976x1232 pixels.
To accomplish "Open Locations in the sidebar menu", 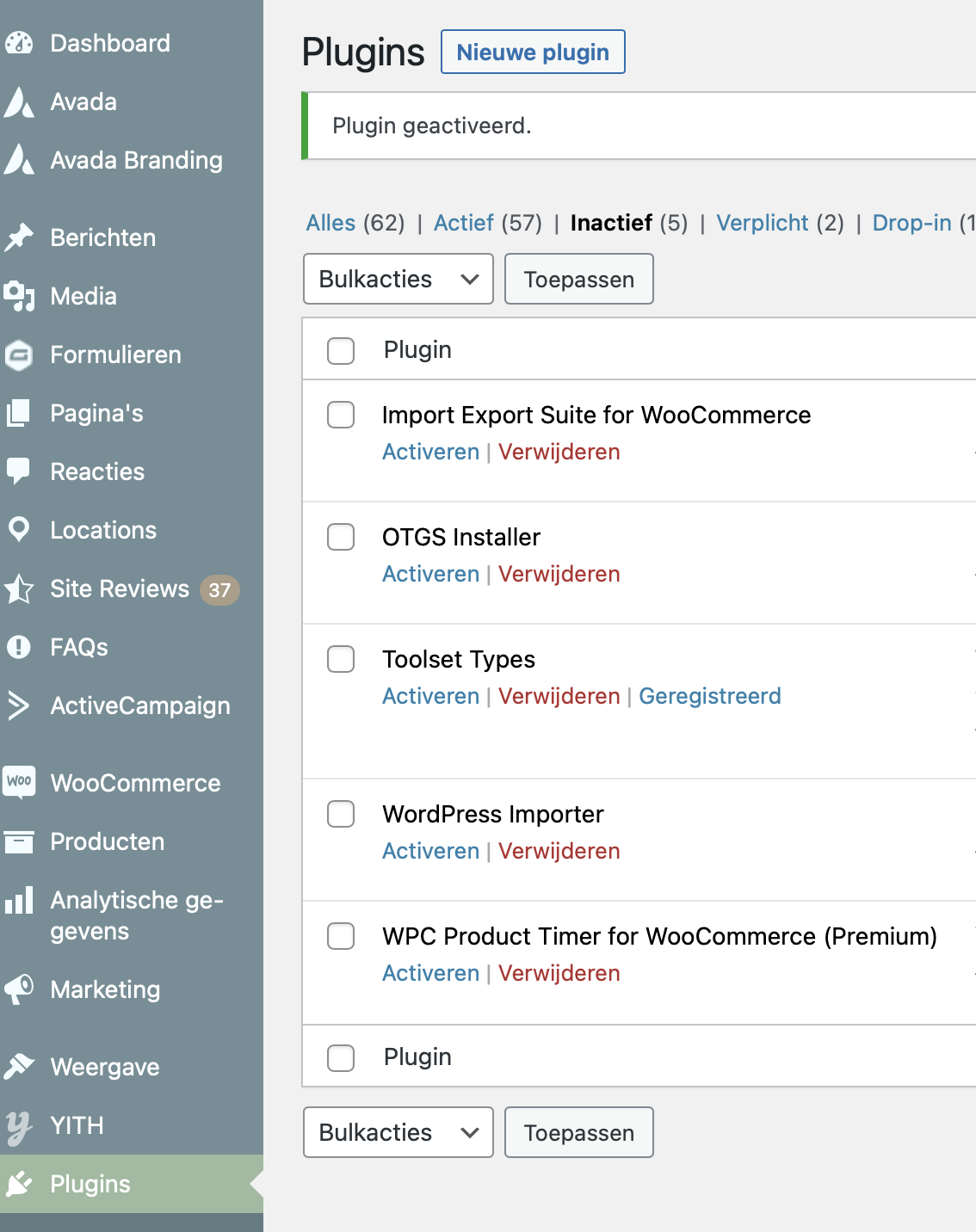I will click(103, 530).
